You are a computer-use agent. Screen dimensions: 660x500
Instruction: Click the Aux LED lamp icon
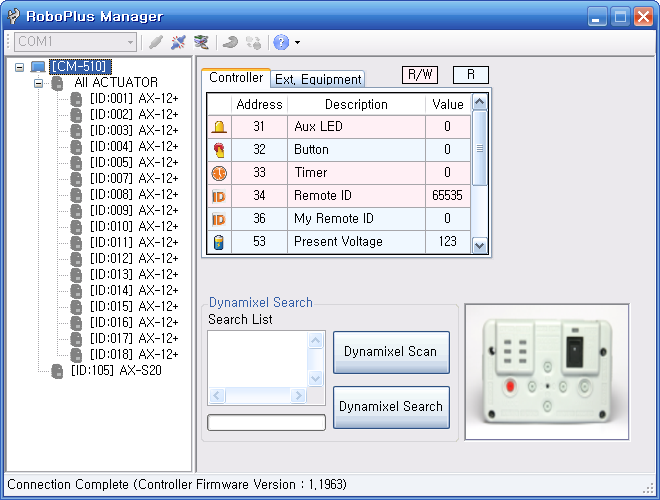click(219, 127)
